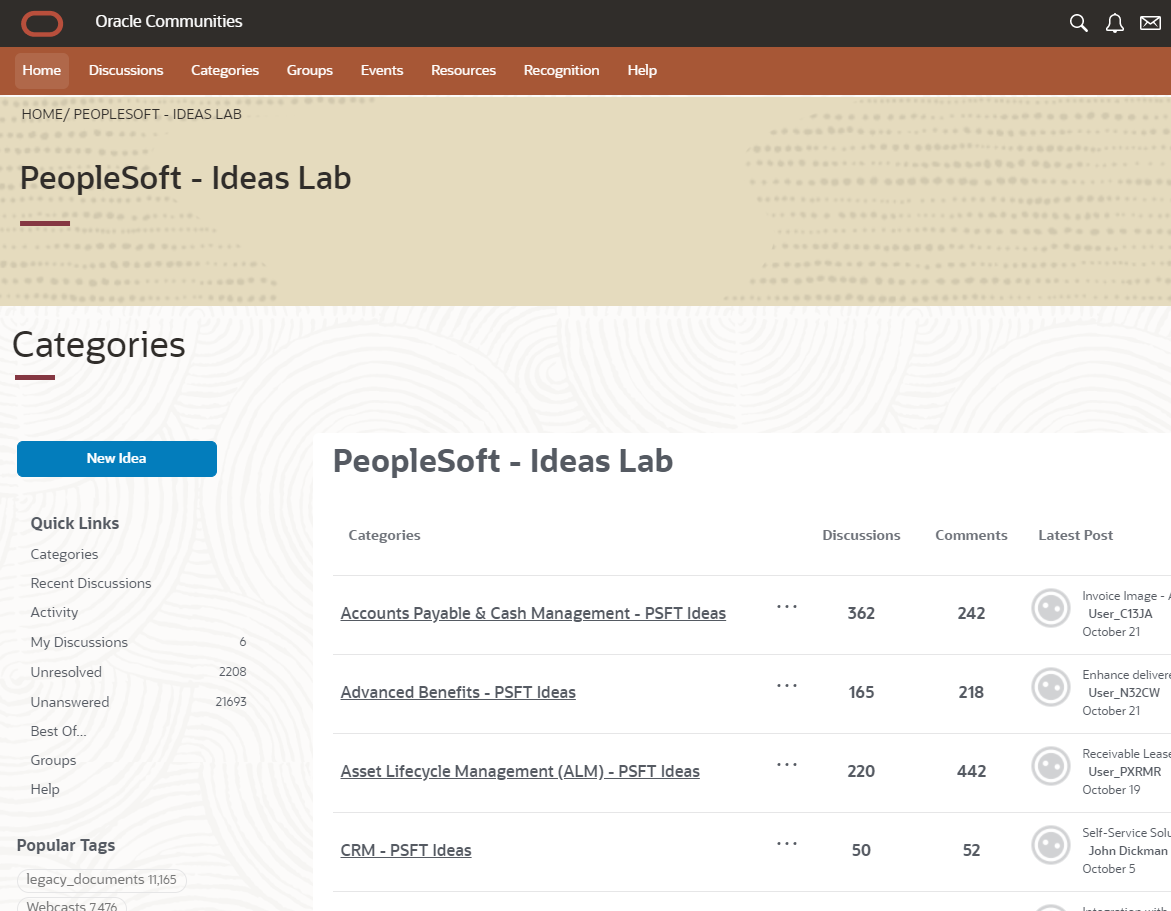
Task: Go to the Recognition menu
Action: coord(561,70)
